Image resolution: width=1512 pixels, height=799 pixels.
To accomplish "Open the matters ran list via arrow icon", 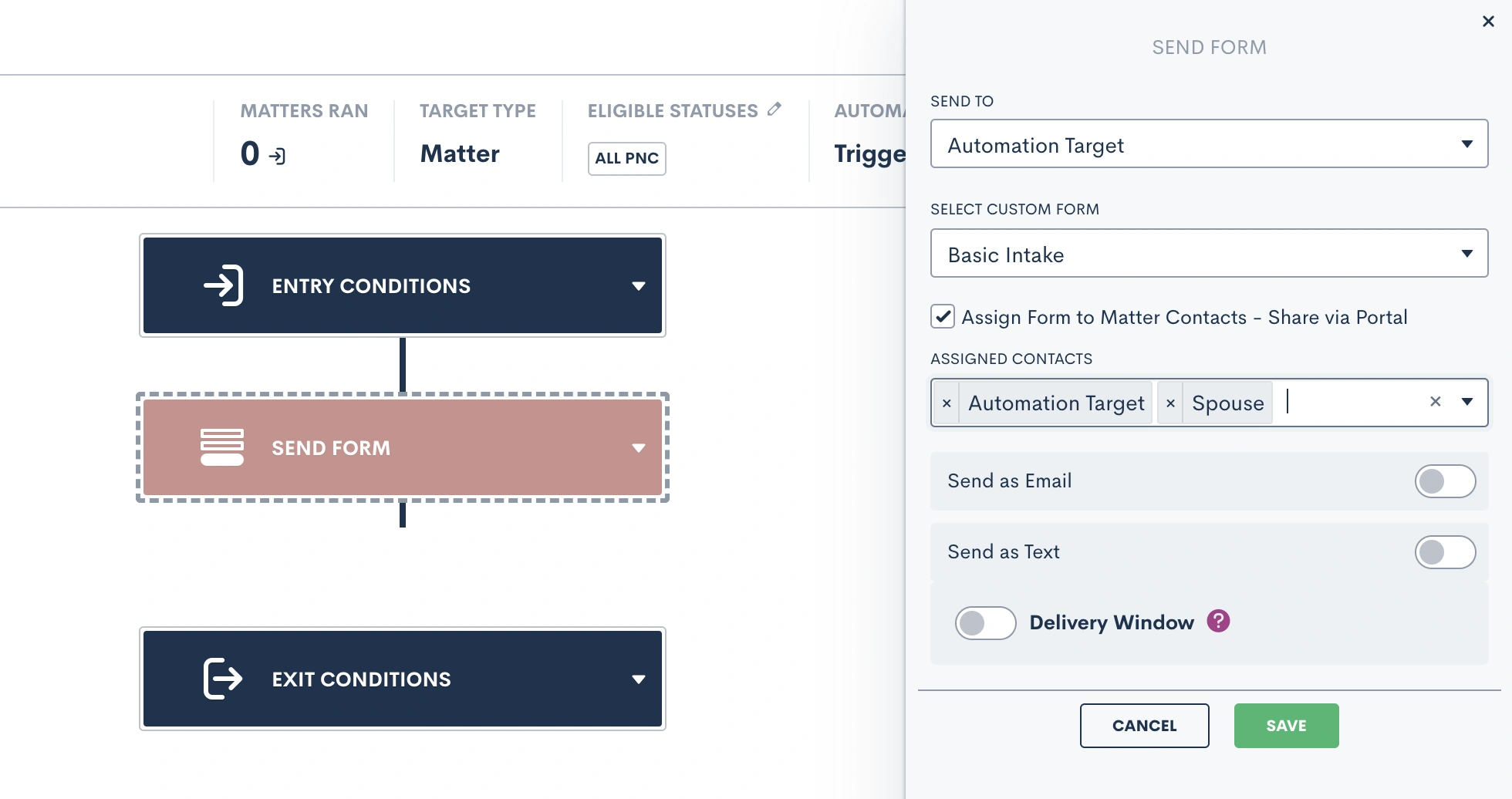I will pyautogui.click(x=277, y=156).
